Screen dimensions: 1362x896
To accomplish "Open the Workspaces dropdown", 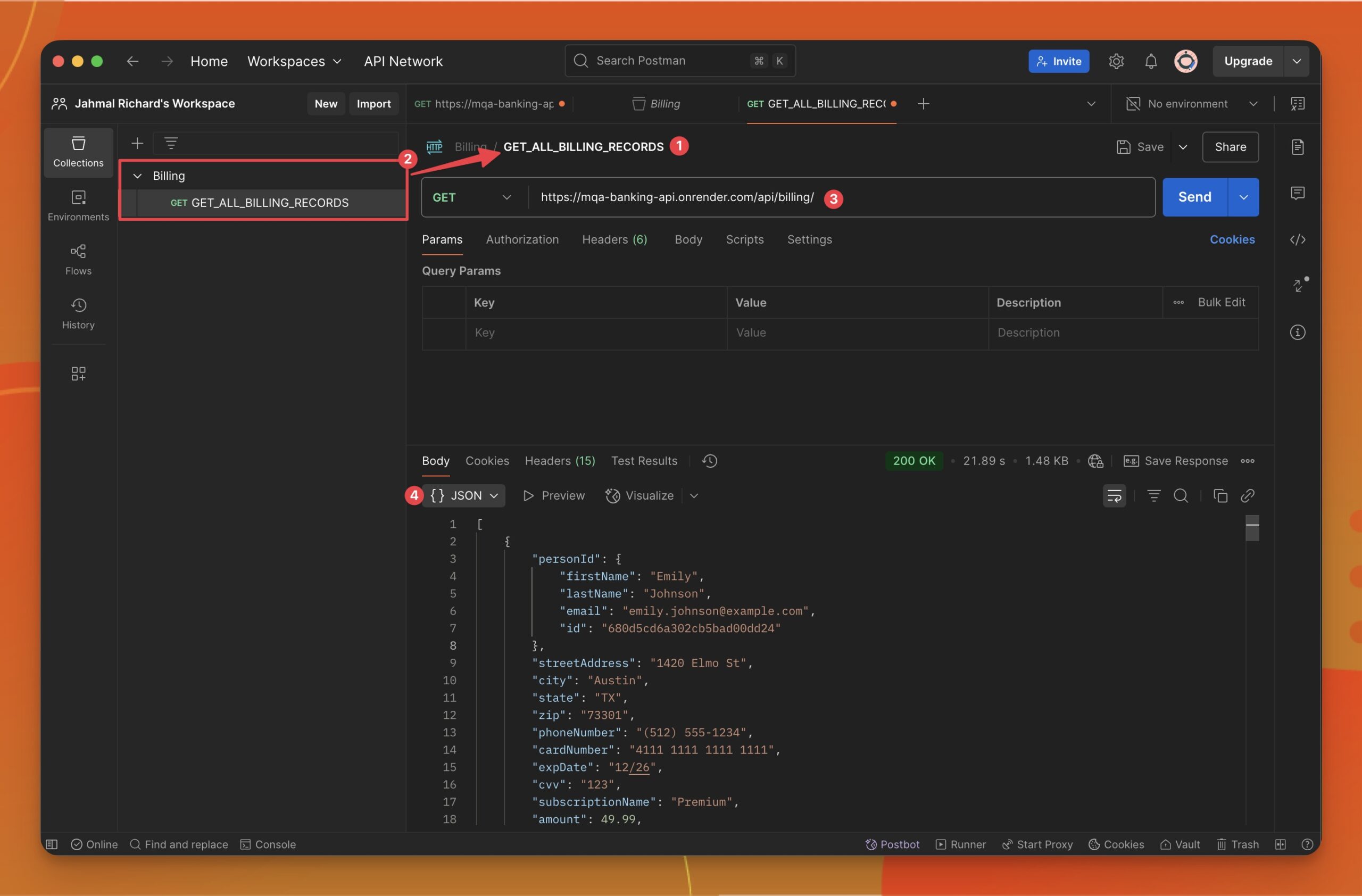I will click(294, 61).
